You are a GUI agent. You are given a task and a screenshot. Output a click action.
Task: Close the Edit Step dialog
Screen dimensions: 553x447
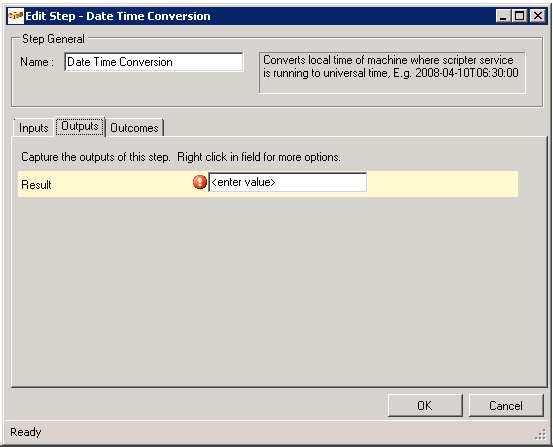pyautogui.click(x=538, y=16)
